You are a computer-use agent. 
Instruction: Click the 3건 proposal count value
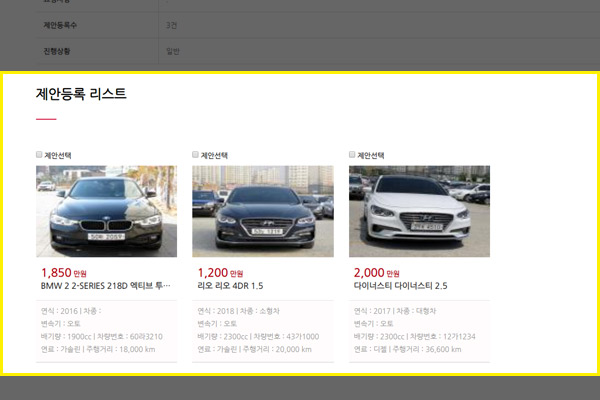[173, 23]
